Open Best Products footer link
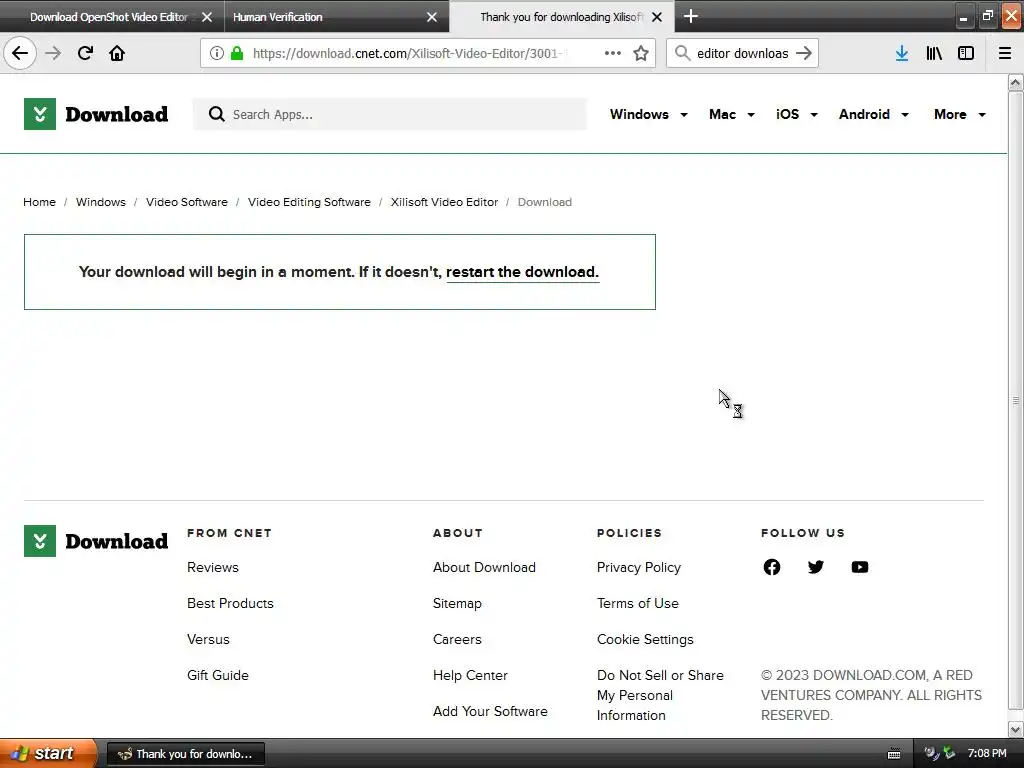This screenshot has height=768, width=1024. [x=230, y=603]
